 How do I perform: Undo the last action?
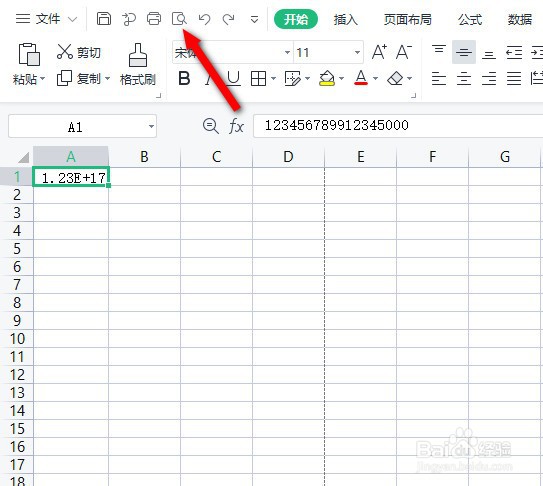[204, 19]
